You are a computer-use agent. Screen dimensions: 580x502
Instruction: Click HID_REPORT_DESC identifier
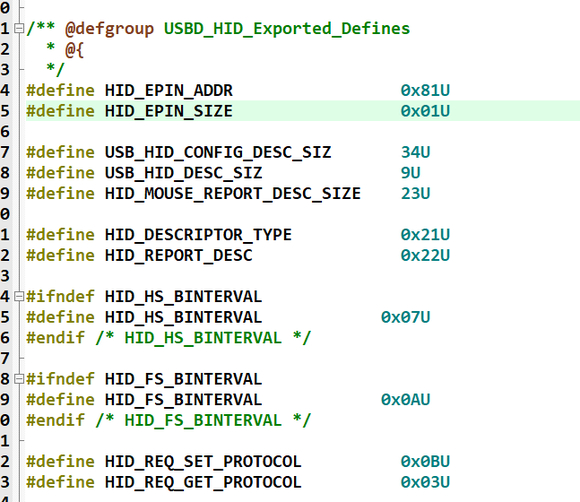(x=179, y=256)
